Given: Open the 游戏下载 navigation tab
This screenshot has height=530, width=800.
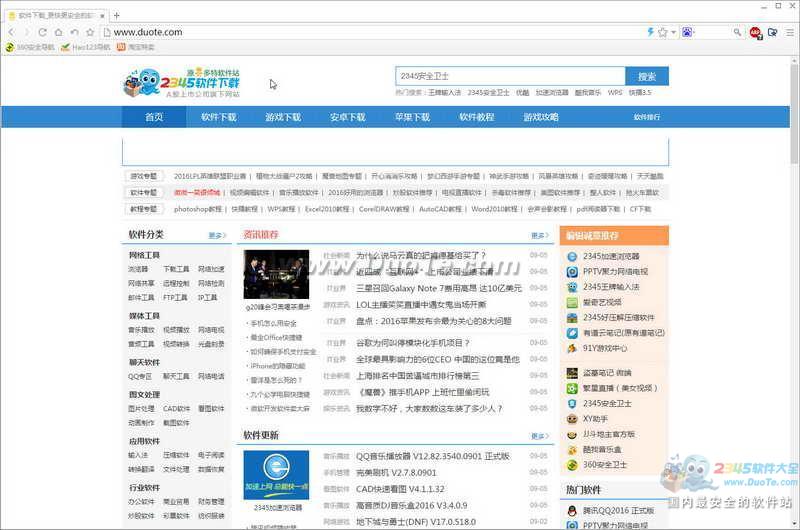Looking at the screenshot, I should pos(283,117).
